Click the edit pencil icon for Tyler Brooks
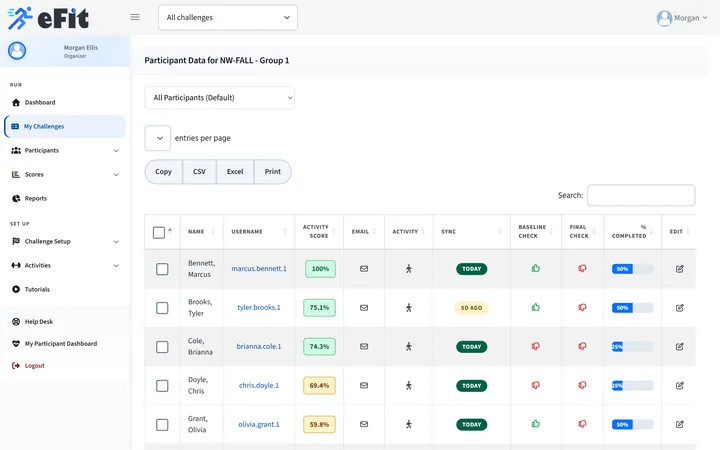 pyautogui.click(x=680, y=308)
